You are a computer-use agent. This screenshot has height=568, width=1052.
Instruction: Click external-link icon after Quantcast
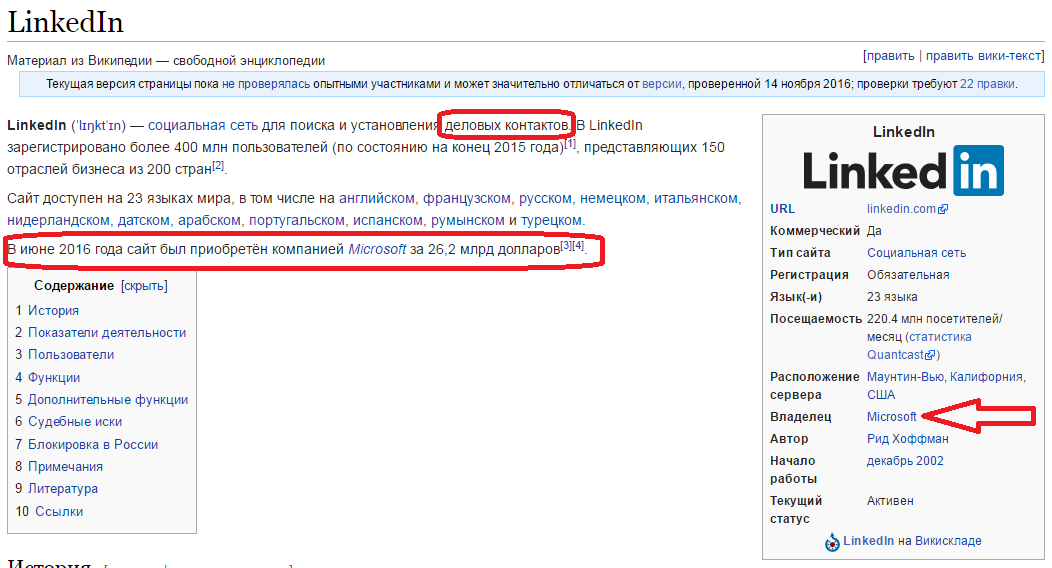coord(930,355)
